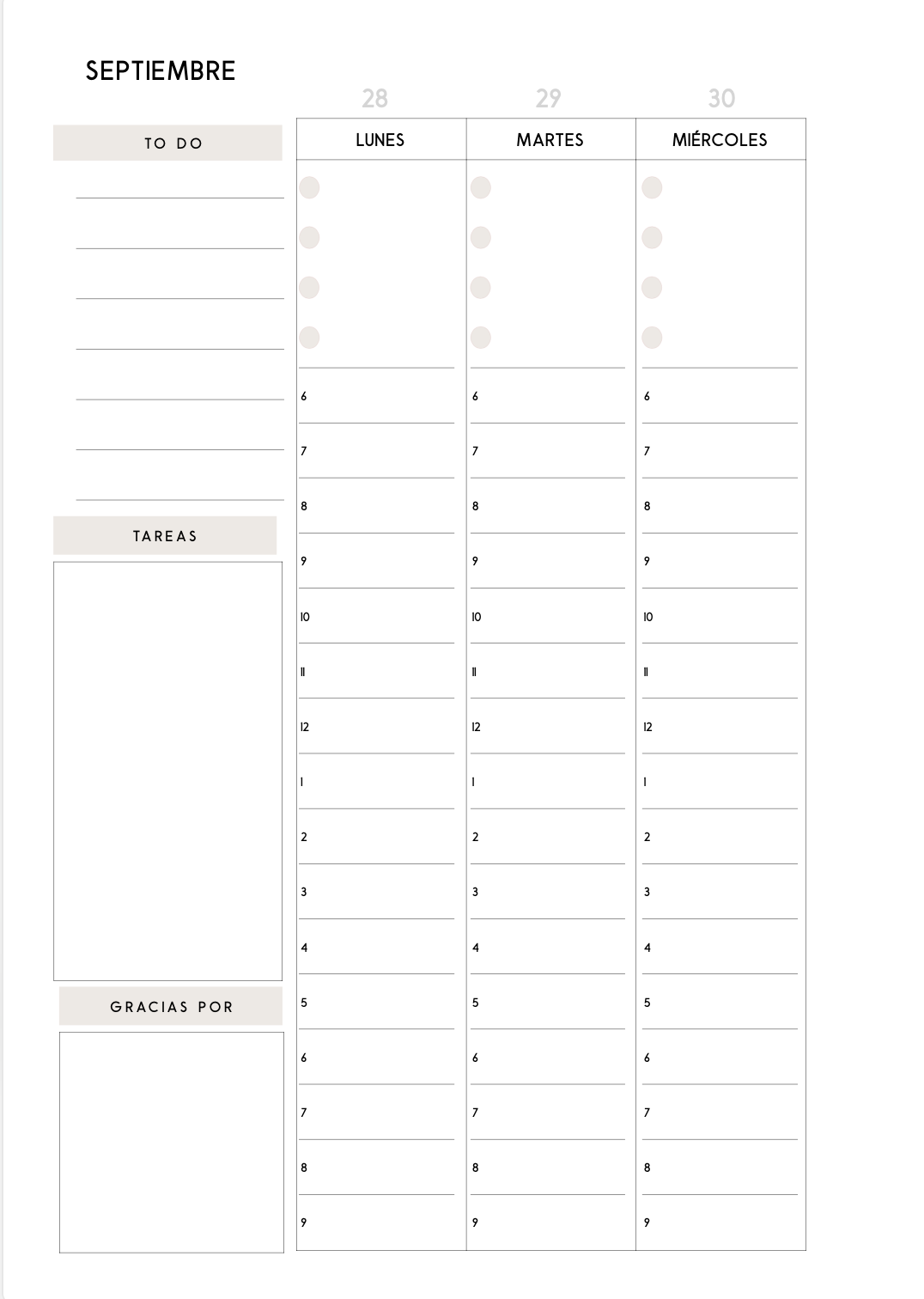
Task: Mark the bottom circle under Miércoles
Action: click(653, 338)
